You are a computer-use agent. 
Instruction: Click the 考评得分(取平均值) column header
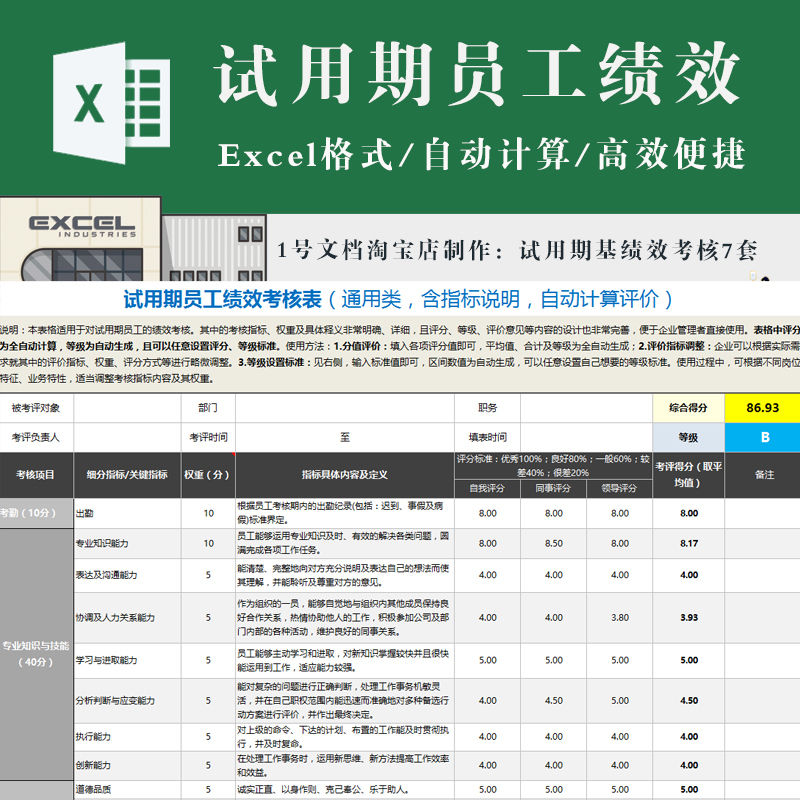(x=688, y=475)
